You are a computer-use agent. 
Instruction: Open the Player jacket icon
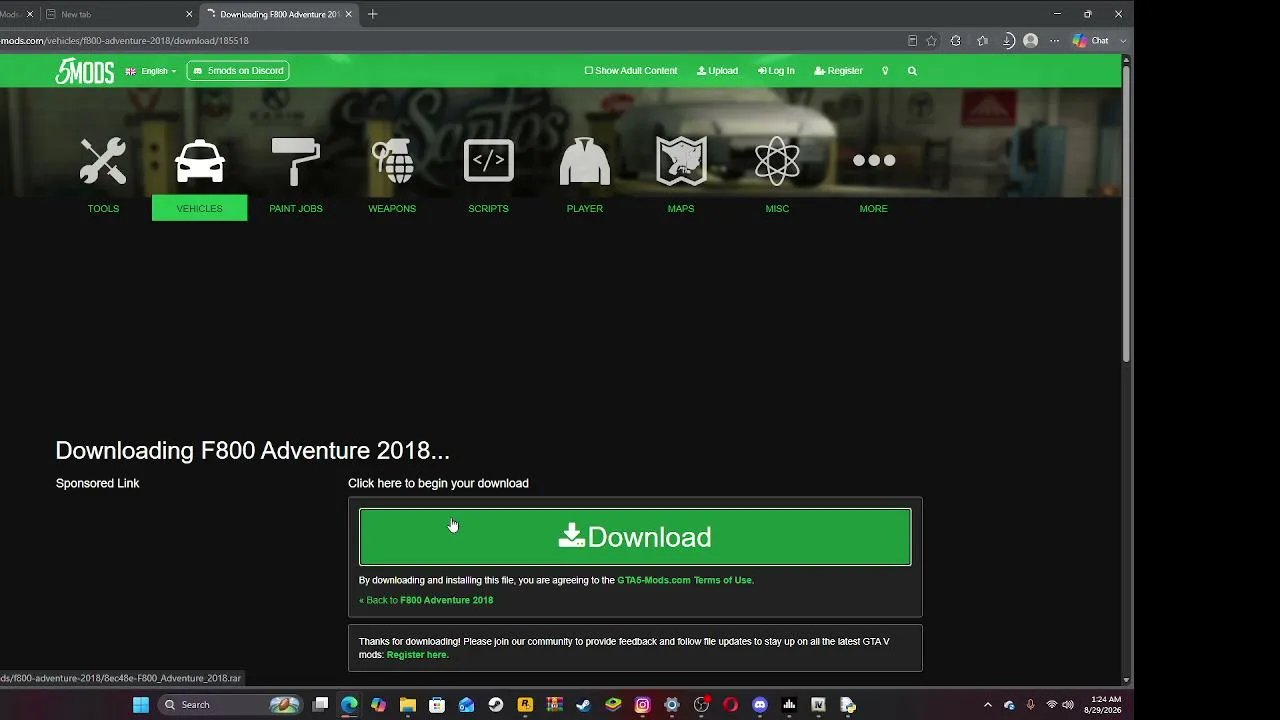point(585,161)
